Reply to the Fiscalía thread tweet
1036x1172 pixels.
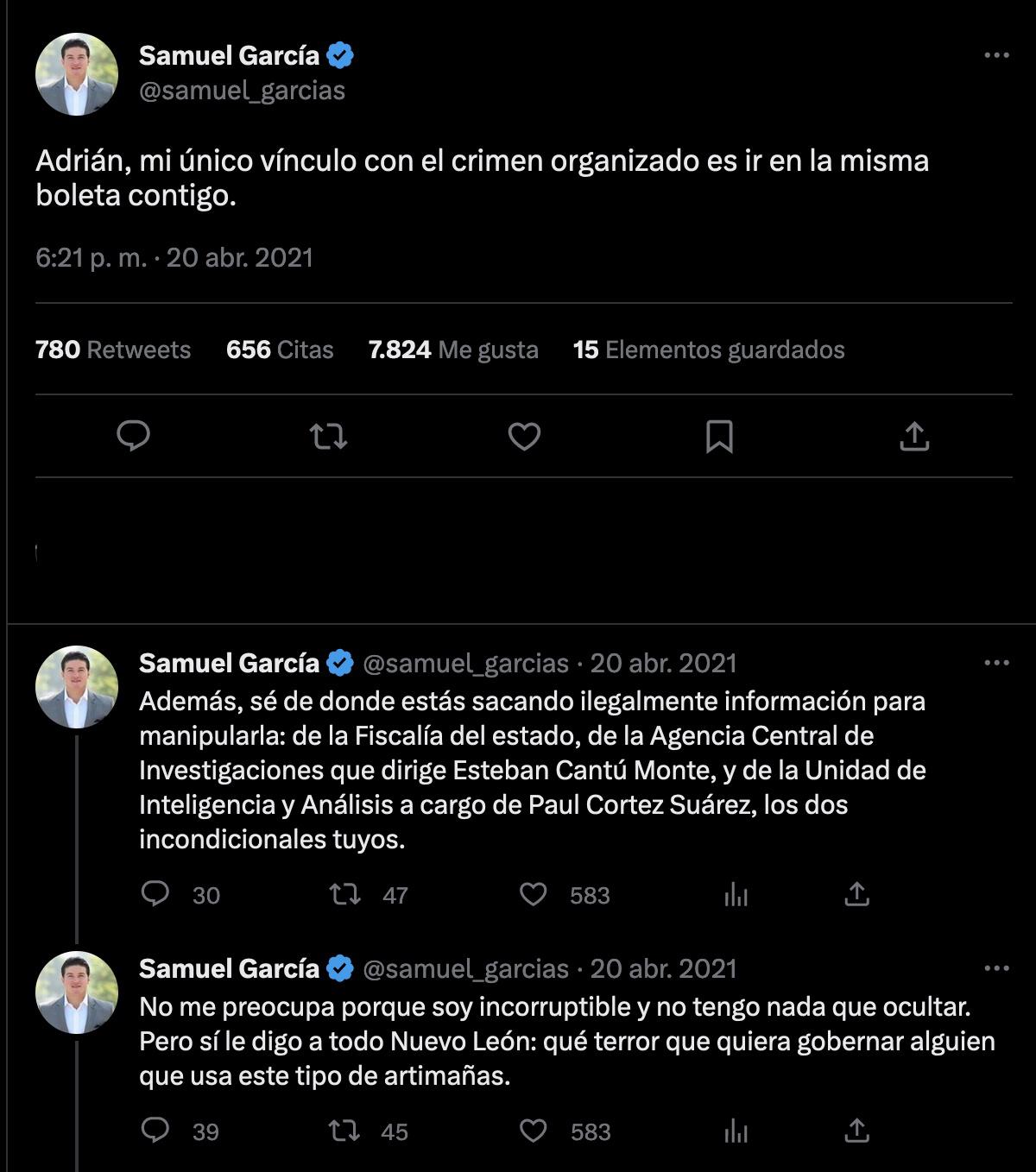155,894
